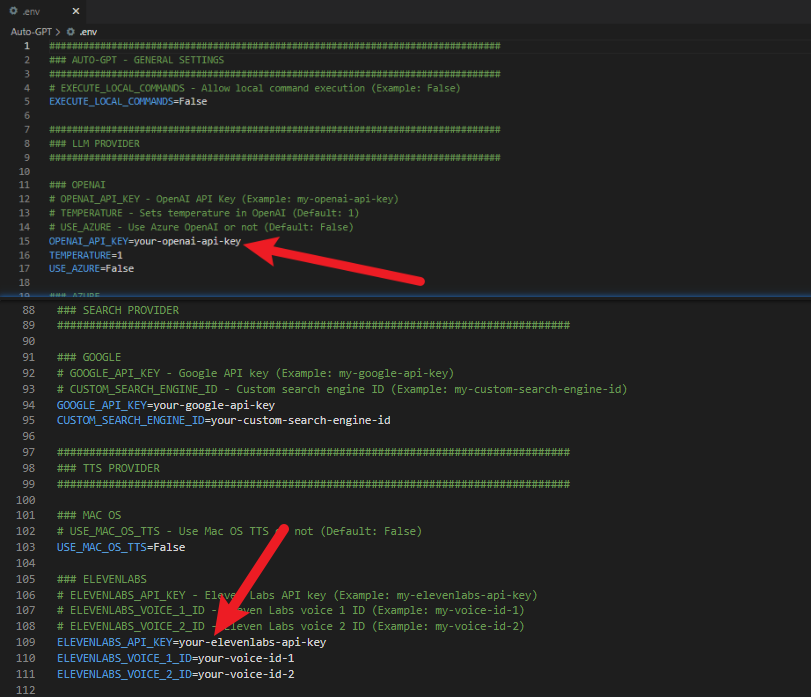811x697 pixels.
Task: Click your-voice-id-2 value on line 111
Action: tap(246, 674)
